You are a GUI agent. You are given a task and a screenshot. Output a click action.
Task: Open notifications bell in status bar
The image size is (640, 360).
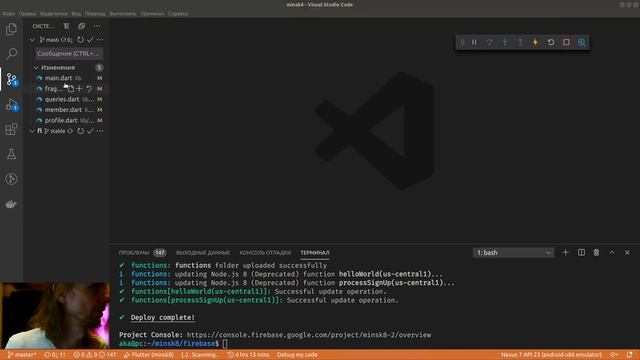tap(629, 355)
